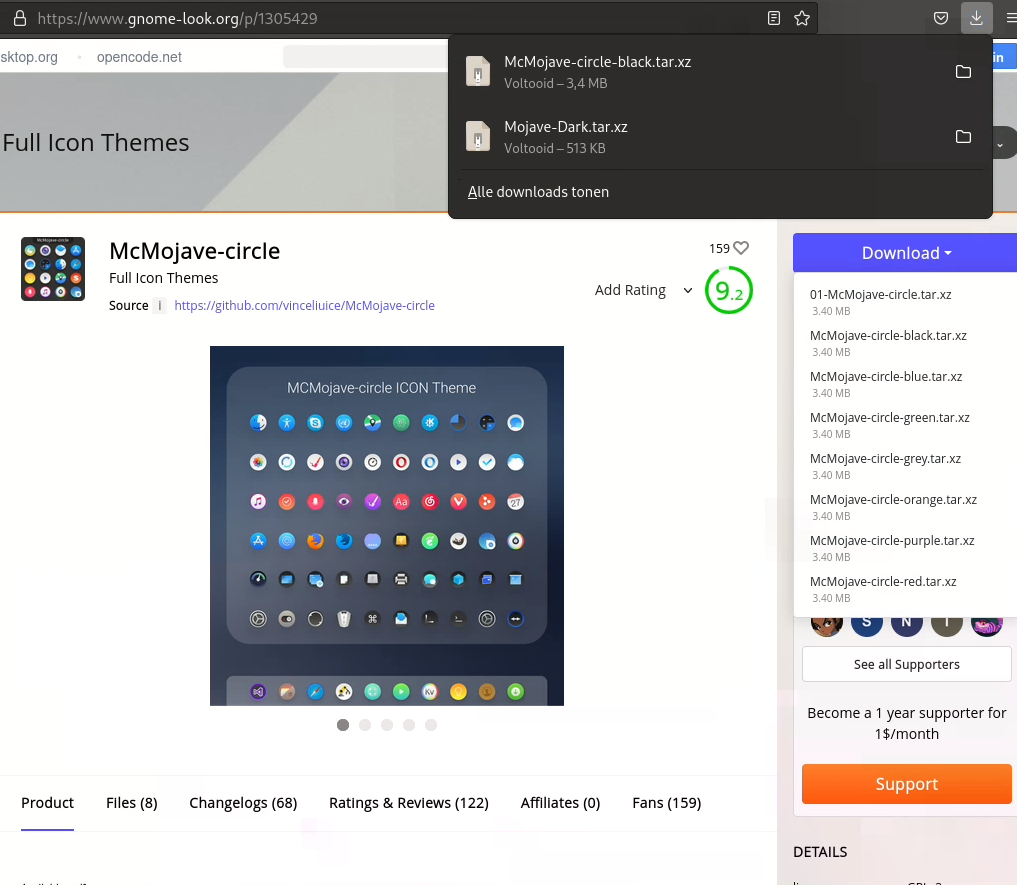Select McMojave-circle-black.tar.xz in download list
The image size is (1017, 885).
tap(888, 335)
